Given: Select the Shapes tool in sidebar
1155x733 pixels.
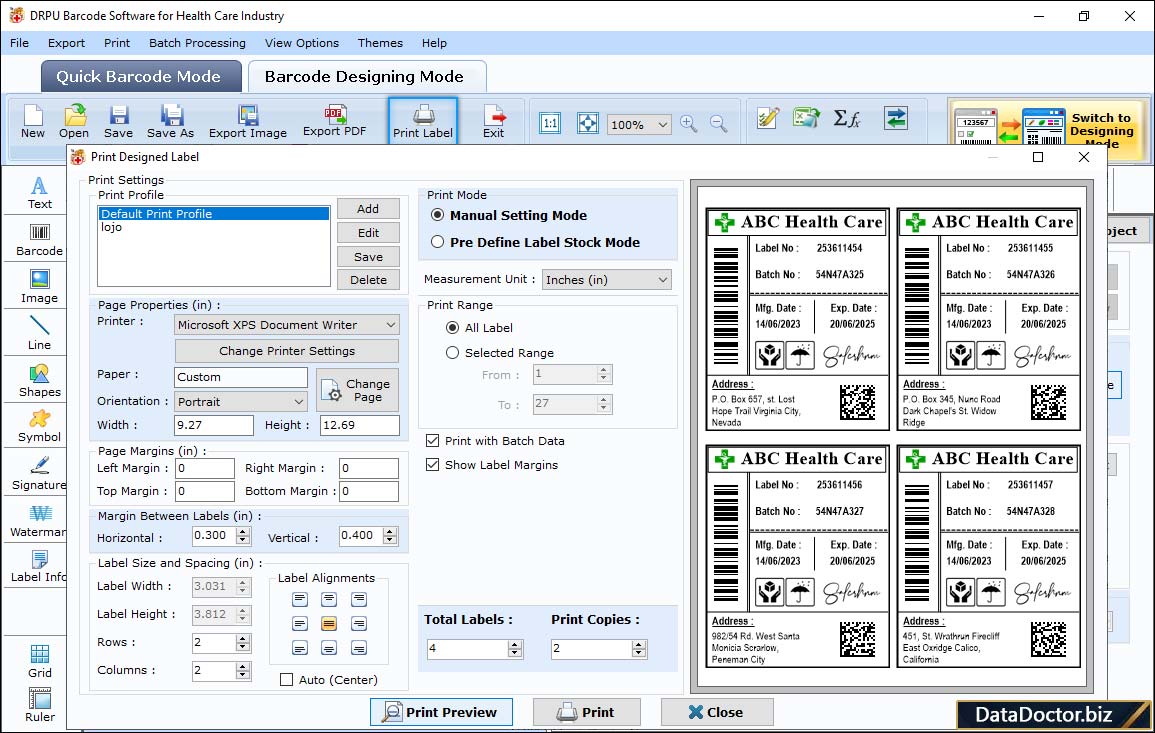Looking at the screenshot, I should coord(39,381).
